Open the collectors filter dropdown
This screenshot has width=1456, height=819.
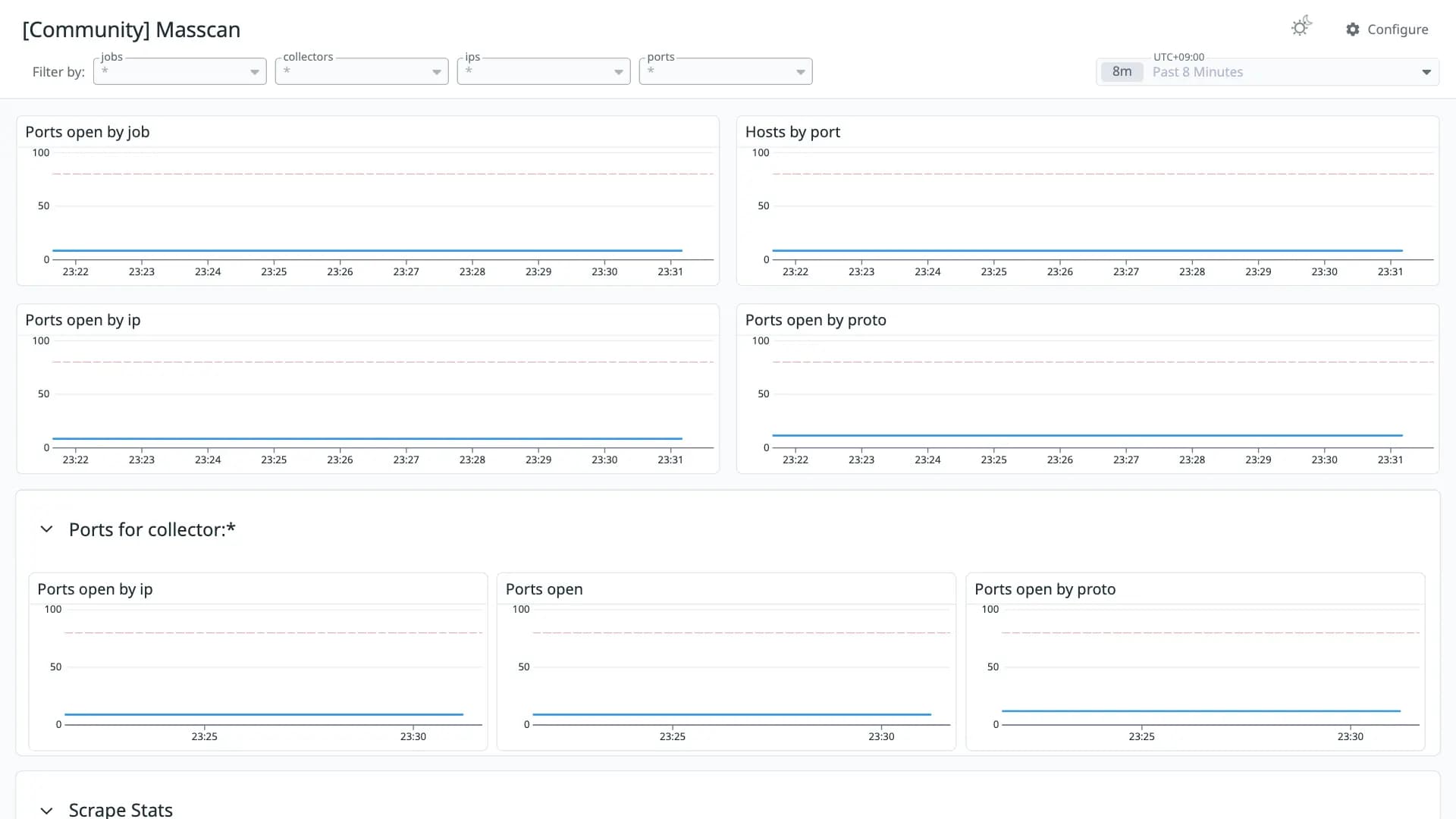[362, 71]
